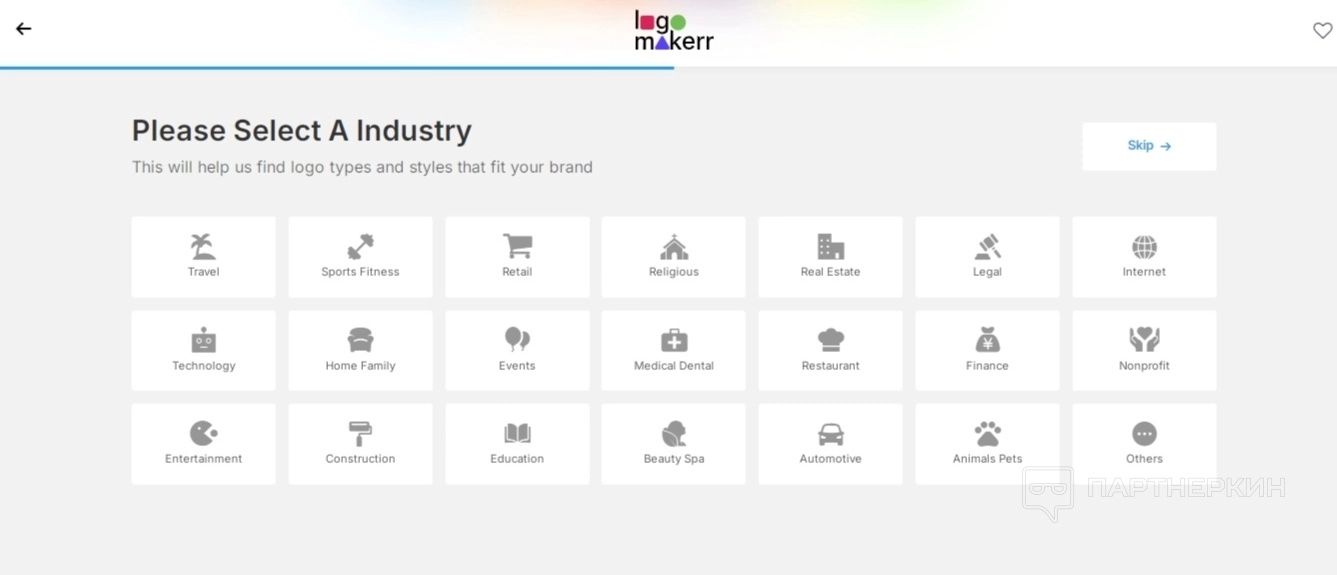
Task: Select the Technology robot icon
Action: (203, 340)
